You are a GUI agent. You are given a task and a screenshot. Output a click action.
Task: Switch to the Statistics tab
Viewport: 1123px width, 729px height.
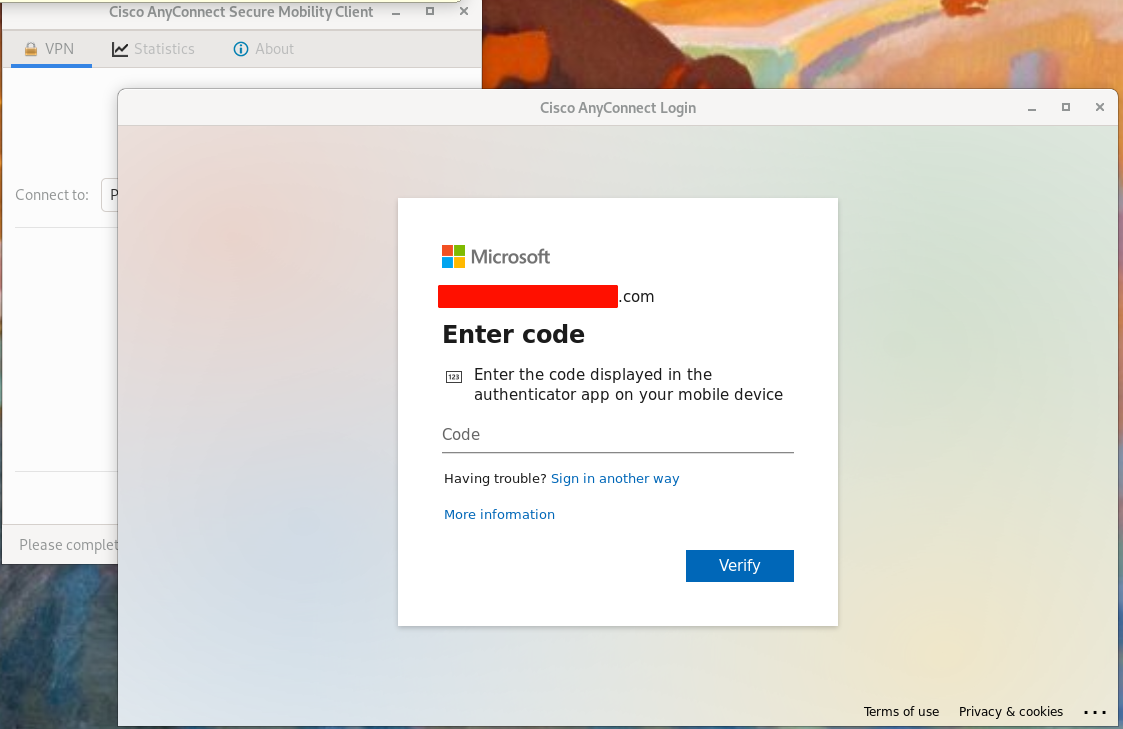pyautogui.click(x=153, y=49)
